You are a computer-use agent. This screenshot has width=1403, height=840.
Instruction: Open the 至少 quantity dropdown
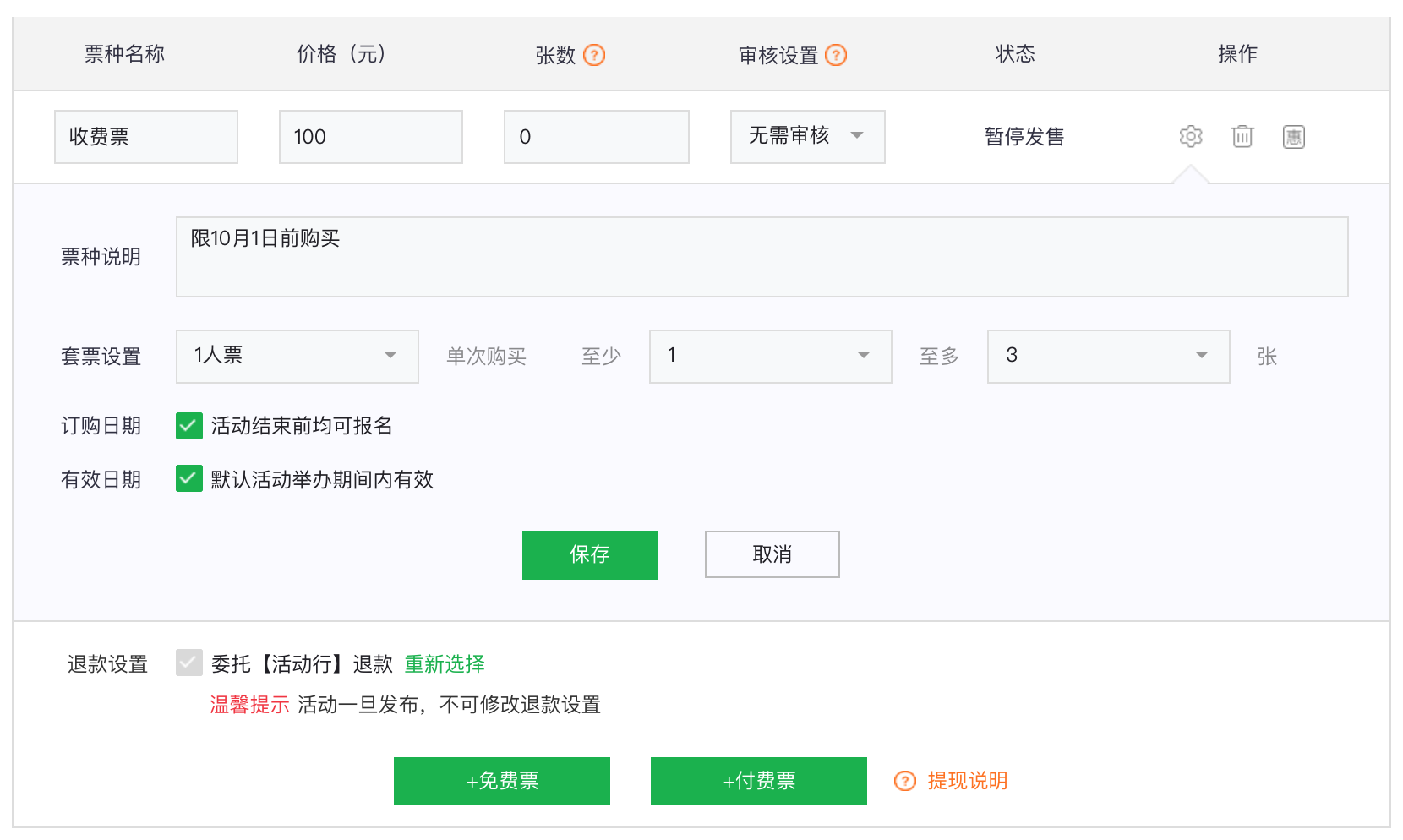(770, 356)
